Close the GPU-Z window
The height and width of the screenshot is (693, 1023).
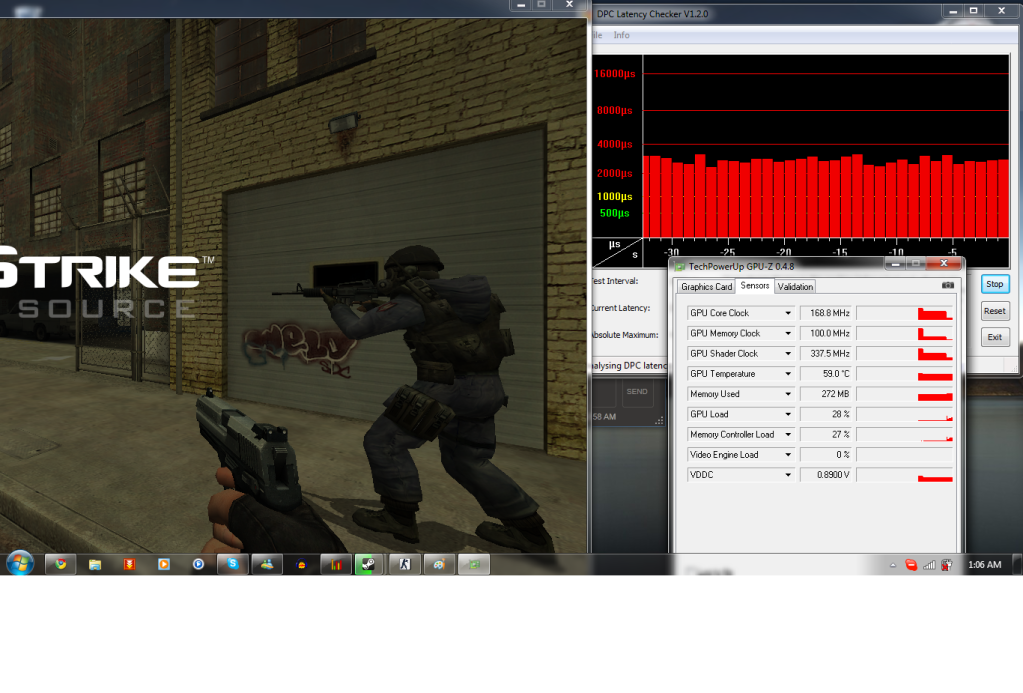pyautogui.click(x=943, y=264)
